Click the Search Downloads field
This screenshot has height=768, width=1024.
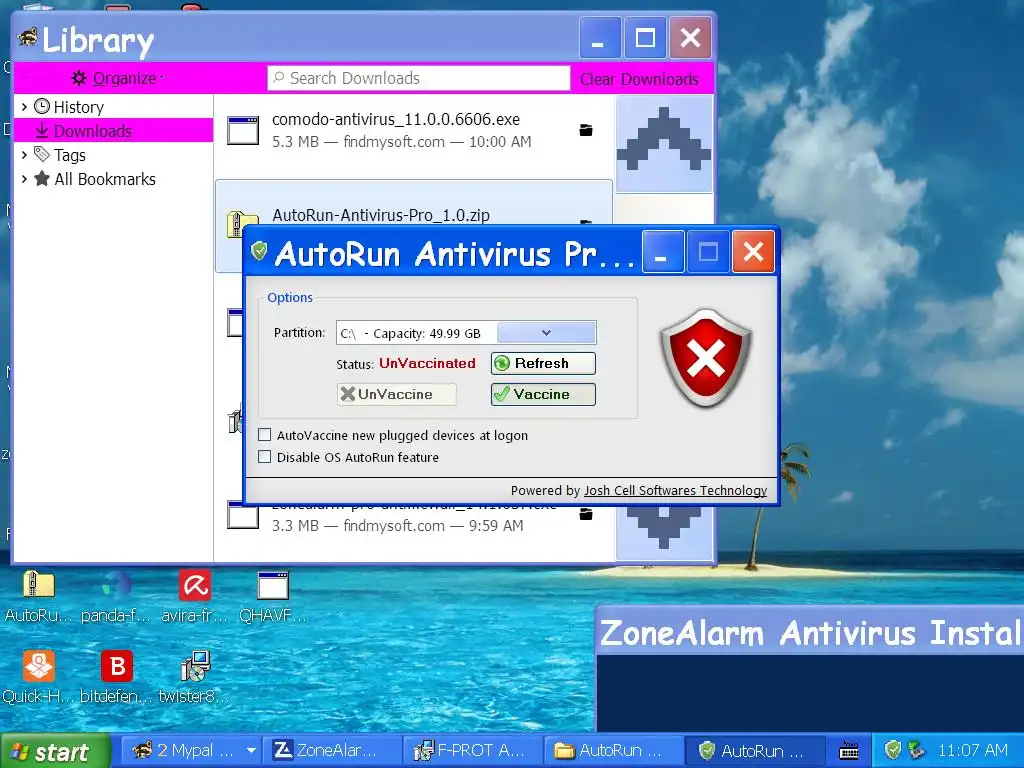click(419, 78)
